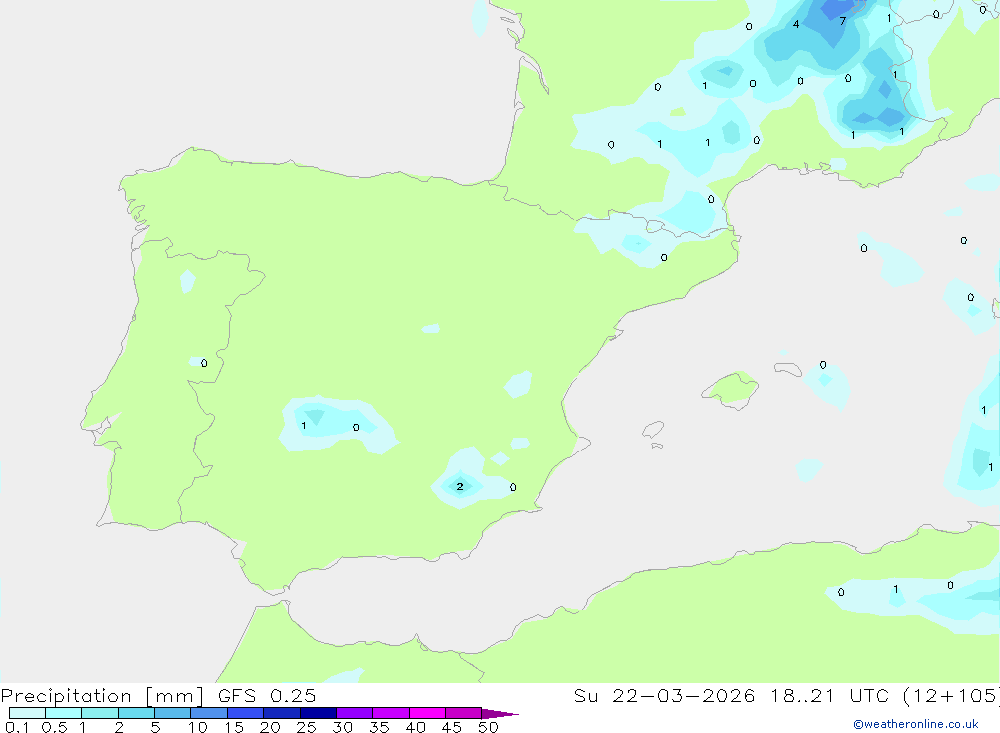The image size is (1000, 733).
Task: Click Menorca island on the map
Action: pos(788,369)
